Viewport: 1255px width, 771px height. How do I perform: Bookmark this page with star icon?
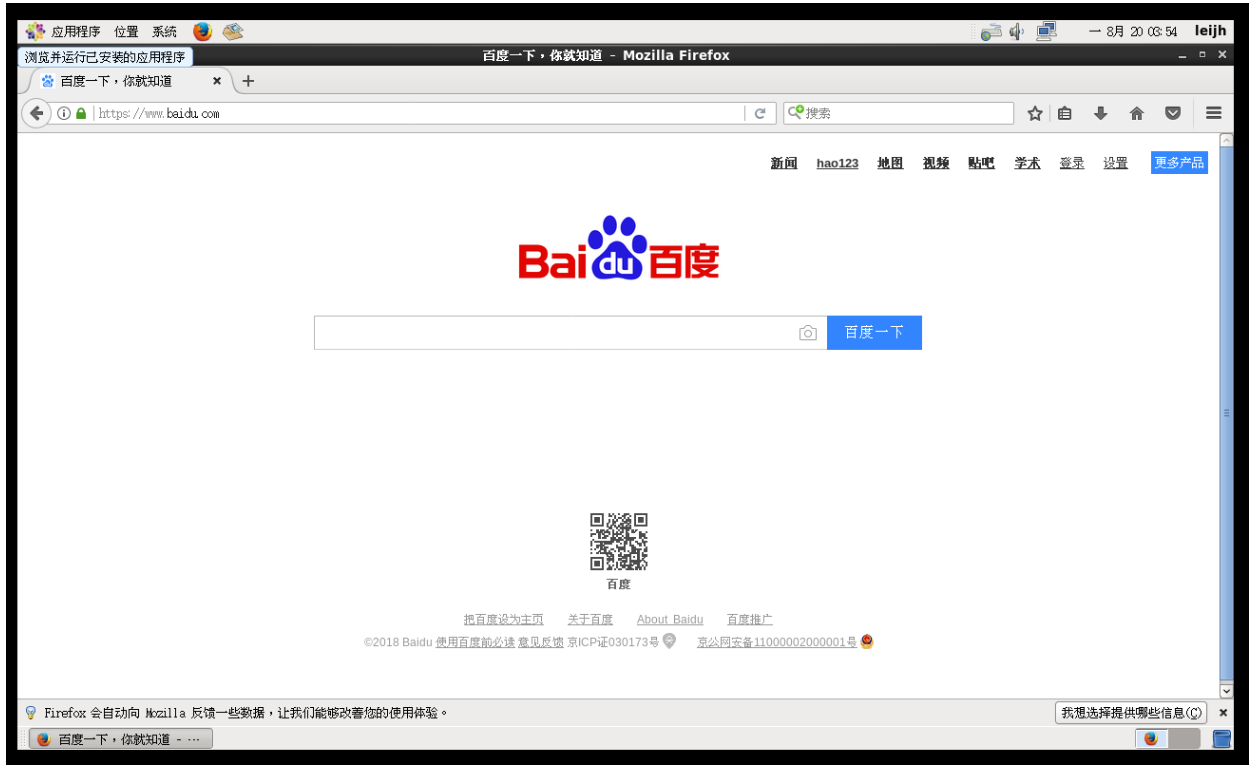(x=1035, y=113)
